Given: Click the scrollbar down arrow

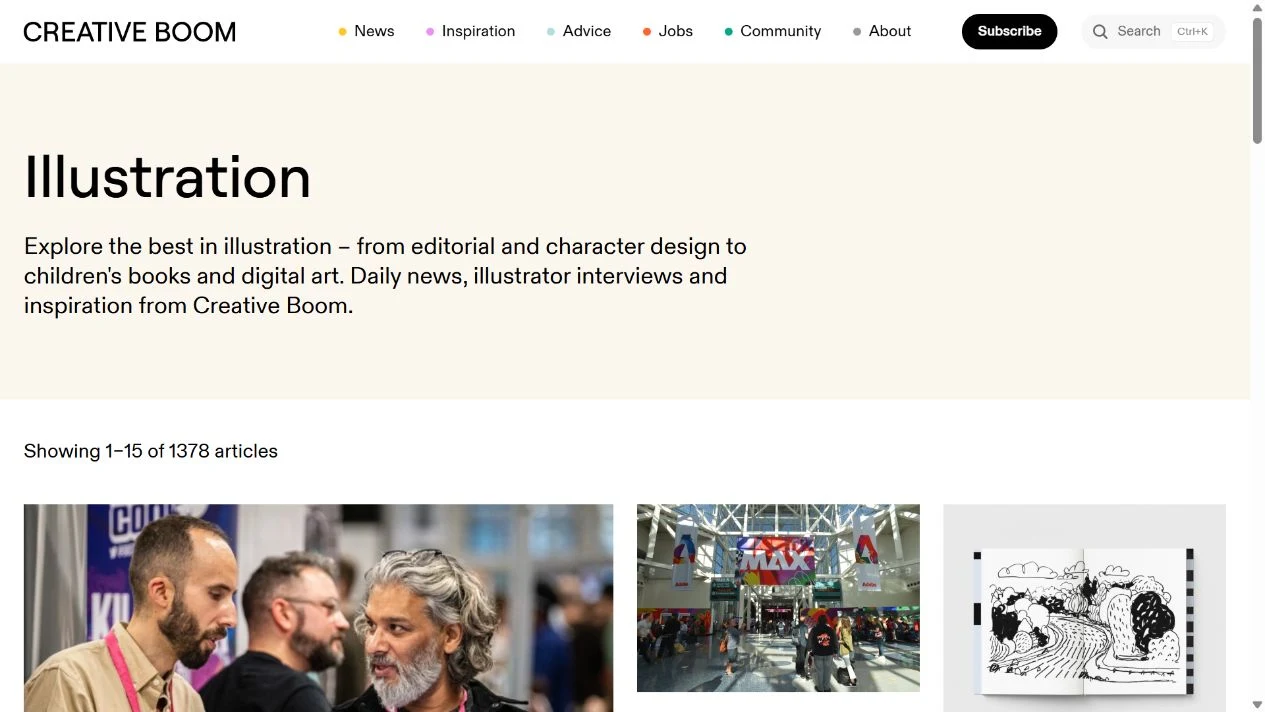Looking at the screenshot, I should [1257, 705].
